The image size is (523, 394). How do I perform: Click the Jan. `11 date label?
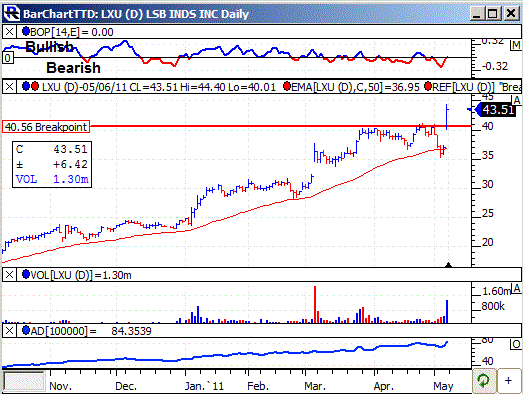point(204,386)
